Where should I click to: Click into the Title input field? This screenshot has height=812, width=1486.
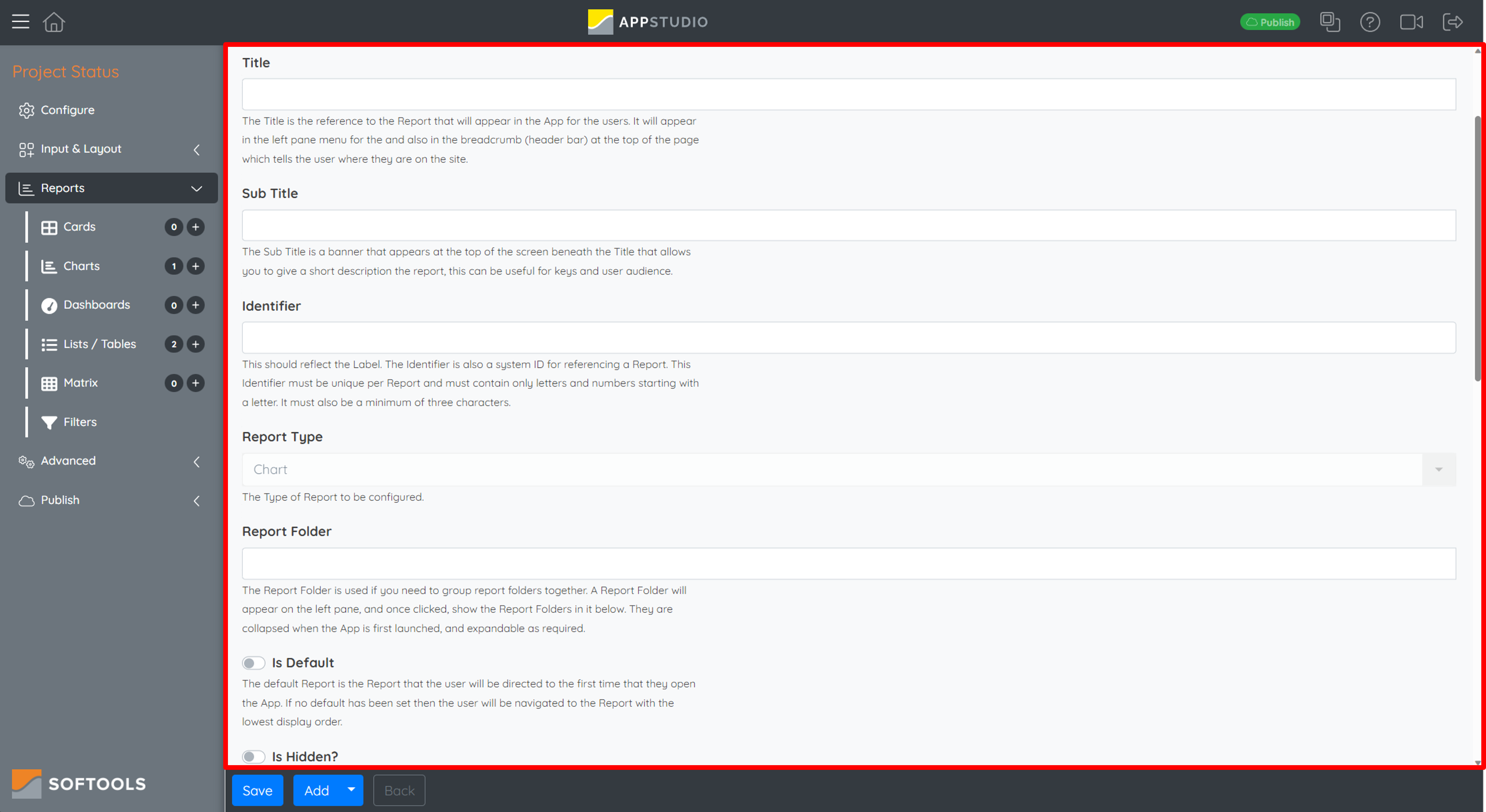tap(849, 94)
